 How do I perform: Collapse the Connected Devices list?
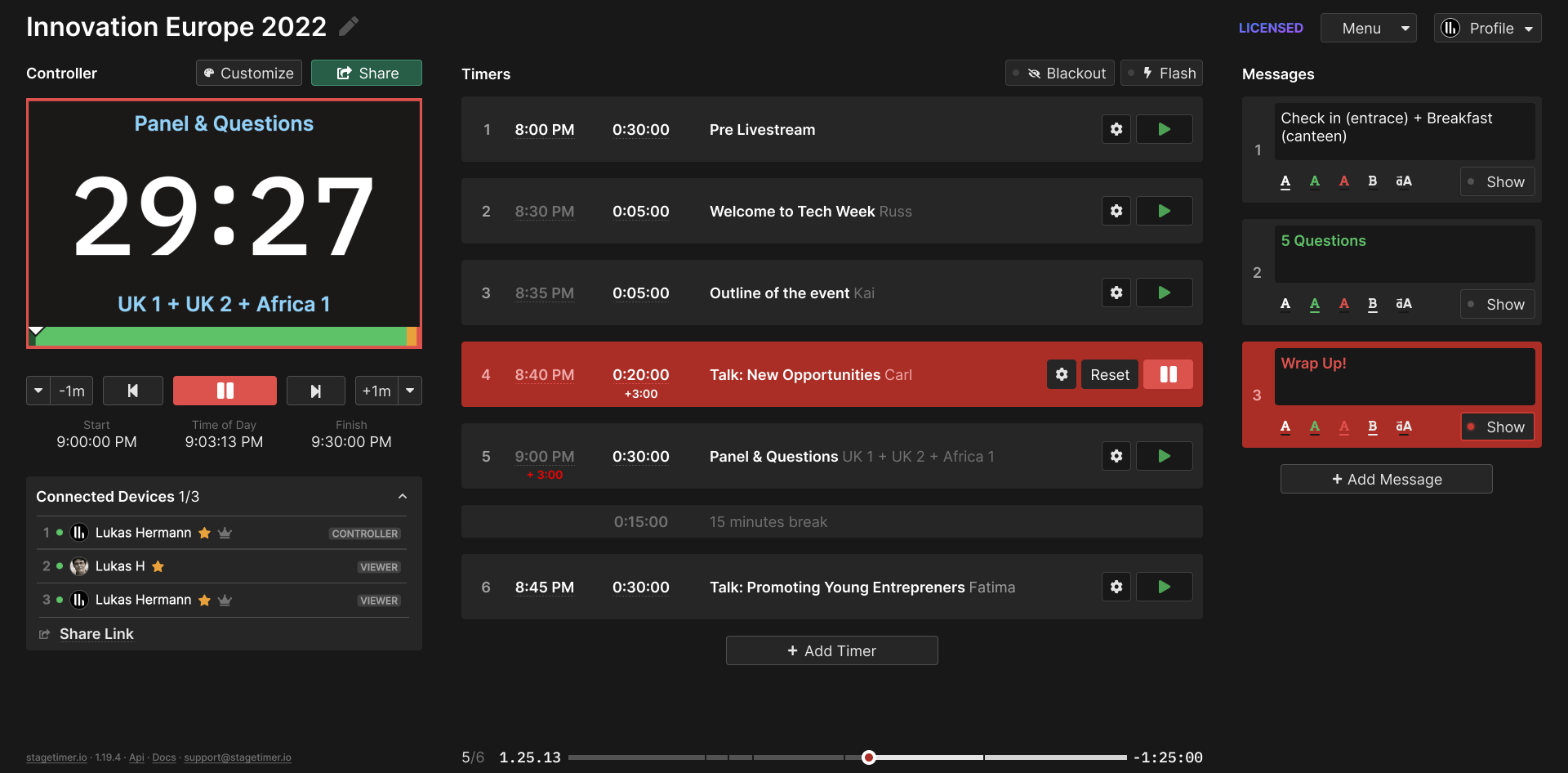point(402,496)
